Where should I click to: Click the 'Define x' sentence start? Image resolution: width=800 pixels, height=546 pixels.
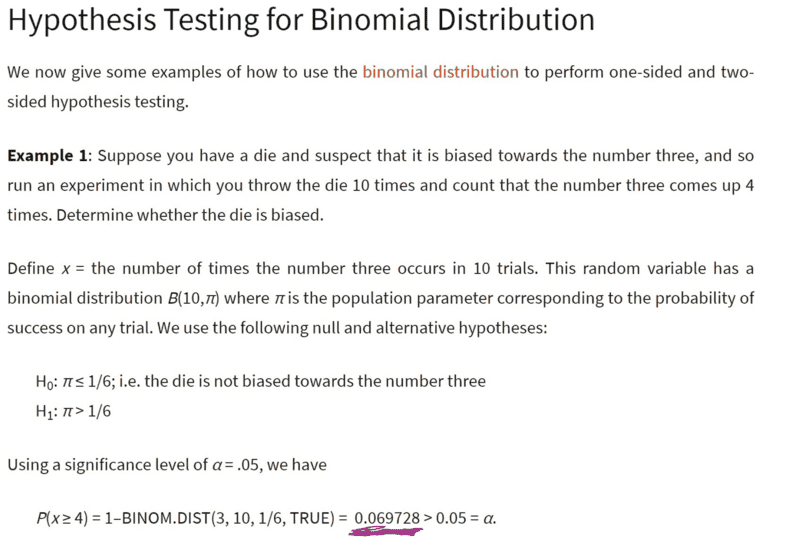tap(38, 268)
